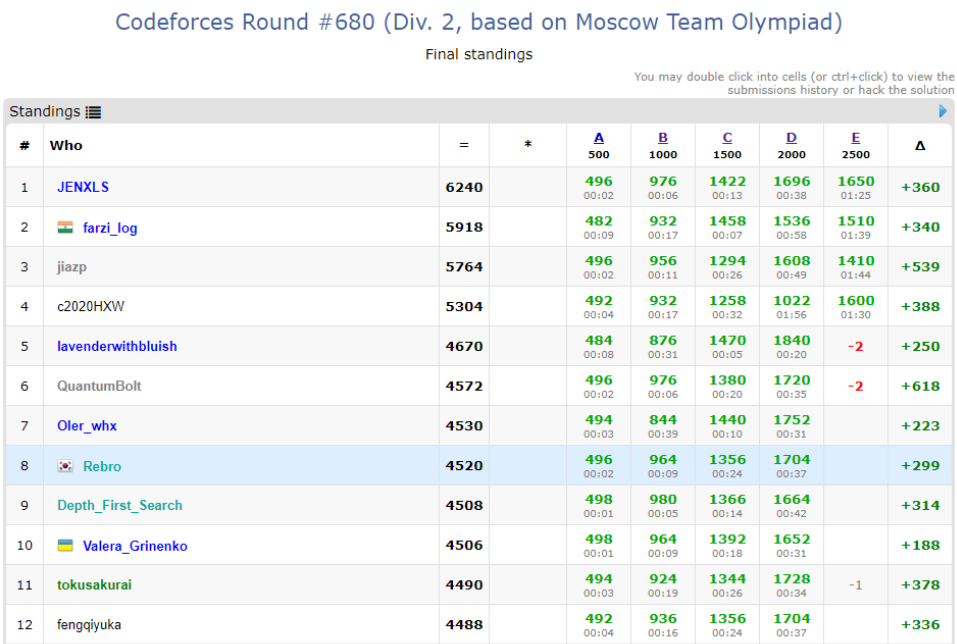Viewport: 957px width, 644px height.
Task: Open Oler_whx profile
Action: [x=87, y=425]
